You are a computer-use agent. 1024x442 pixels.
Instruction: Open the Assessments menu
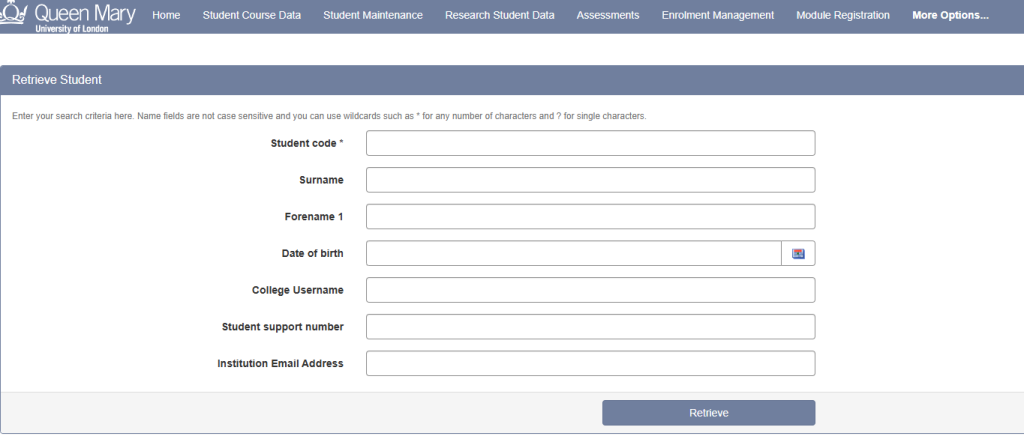608,15
